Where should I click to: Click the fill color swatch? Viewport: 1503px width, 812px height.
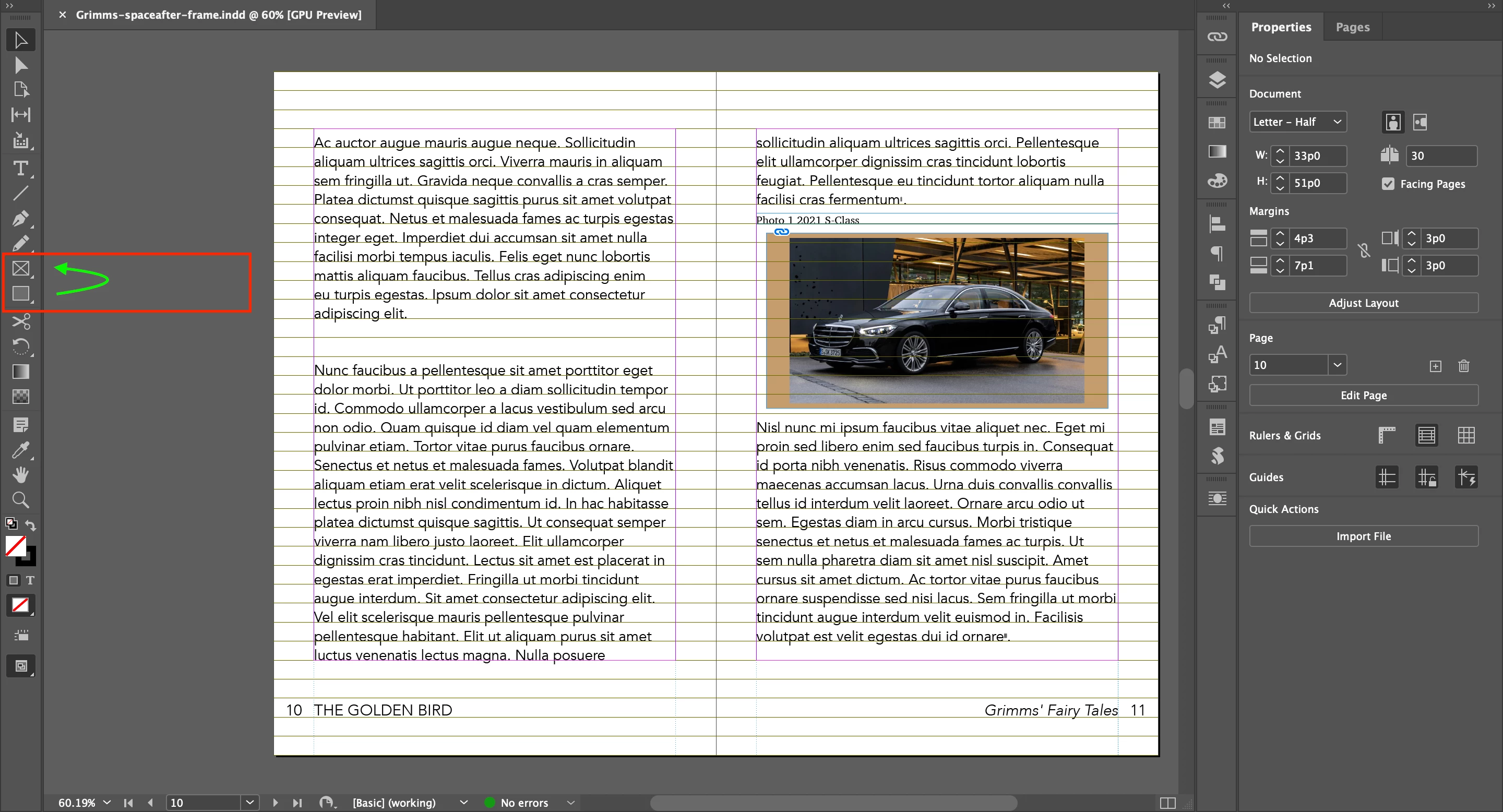(x=15, y=546)
